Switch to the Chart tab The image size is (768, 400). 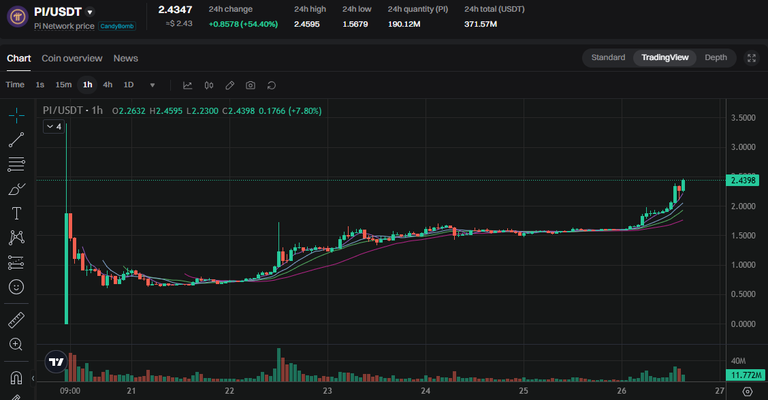[x=19, y=58]
